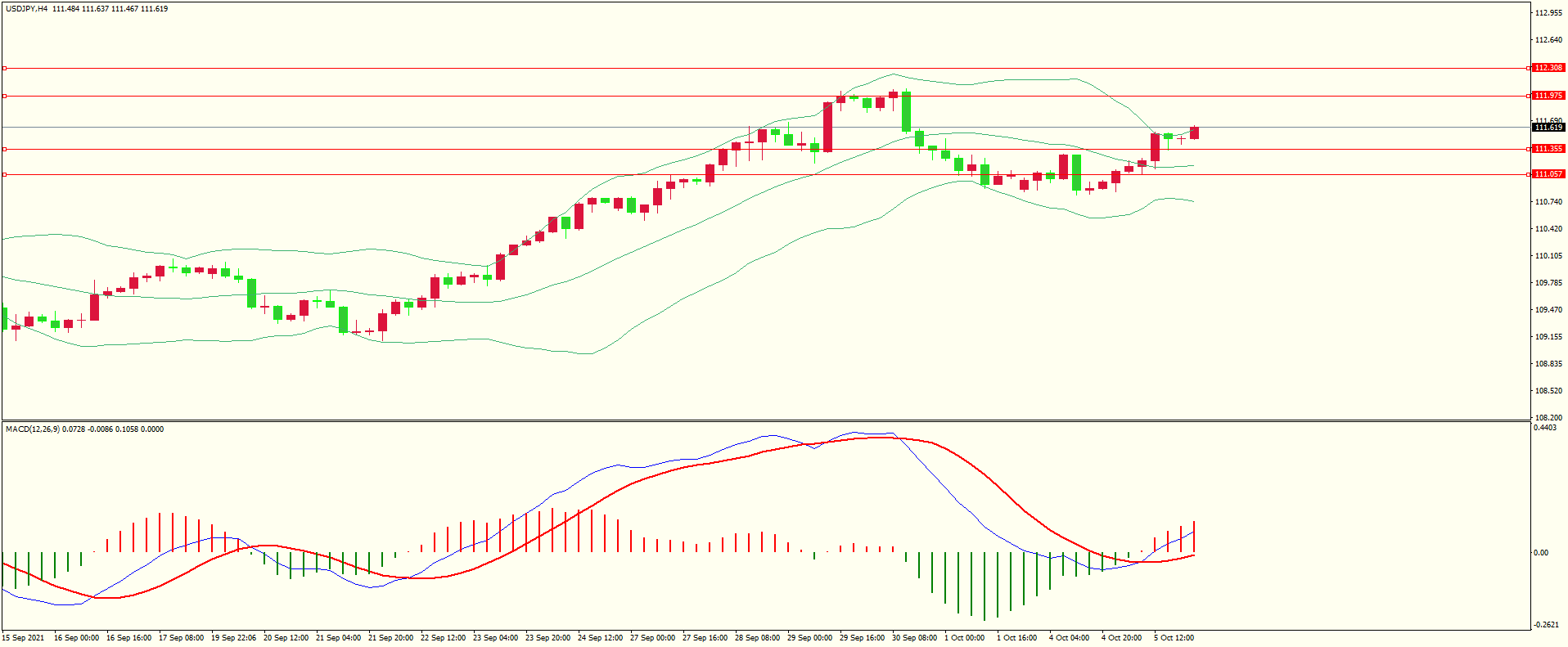The image size is (1568, 647).
Task: Click the 109.470 price scale value
Action: [1548, 310]
